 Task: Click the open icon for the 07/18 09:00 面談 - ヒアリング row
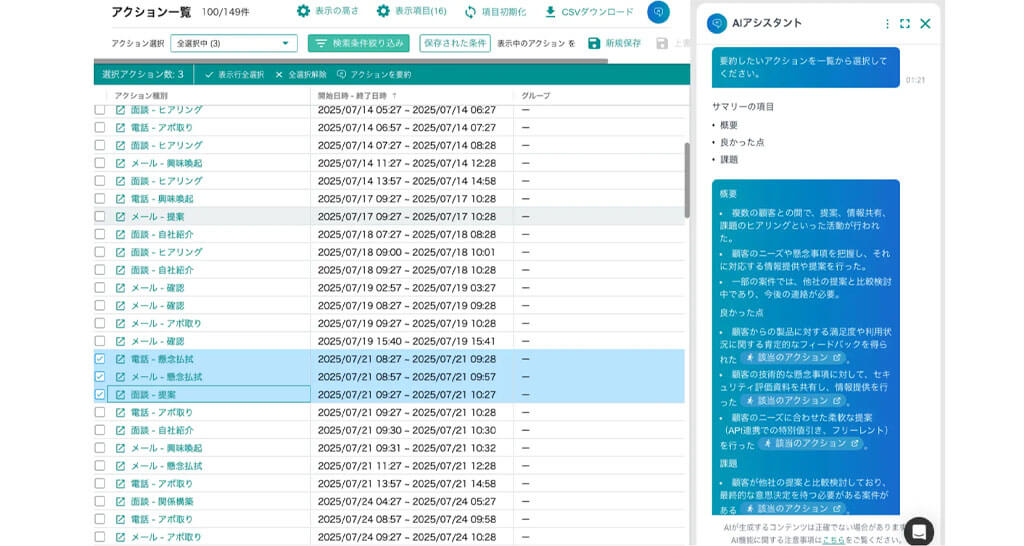pyautogui.click(x=120, y=252)
